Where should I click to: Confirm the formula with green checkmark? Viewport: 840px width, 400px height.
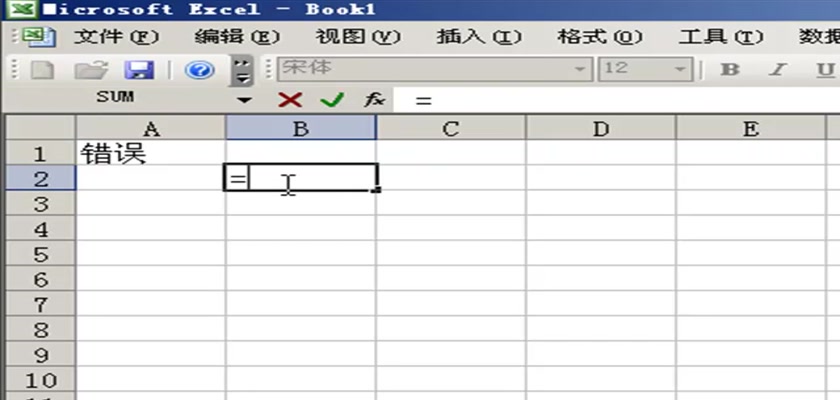[332, 99]
